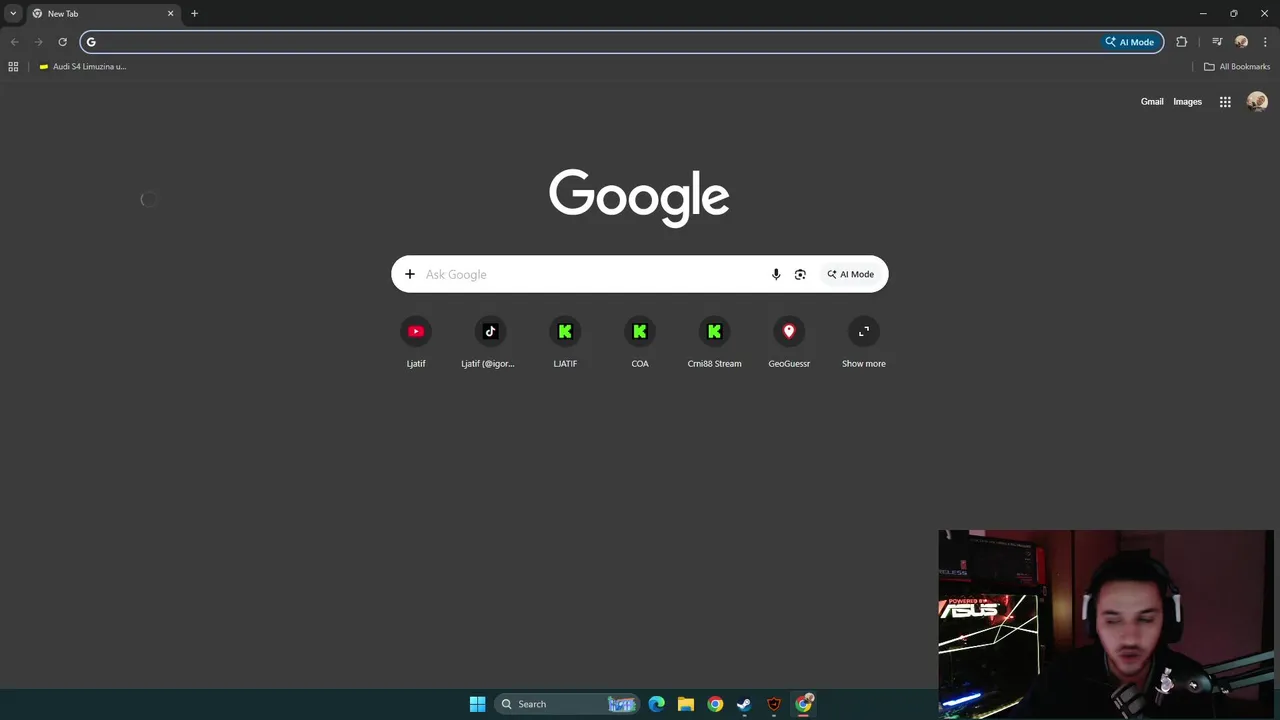Open the Chrome Extensions puzzle icon

pos(1182,42)
